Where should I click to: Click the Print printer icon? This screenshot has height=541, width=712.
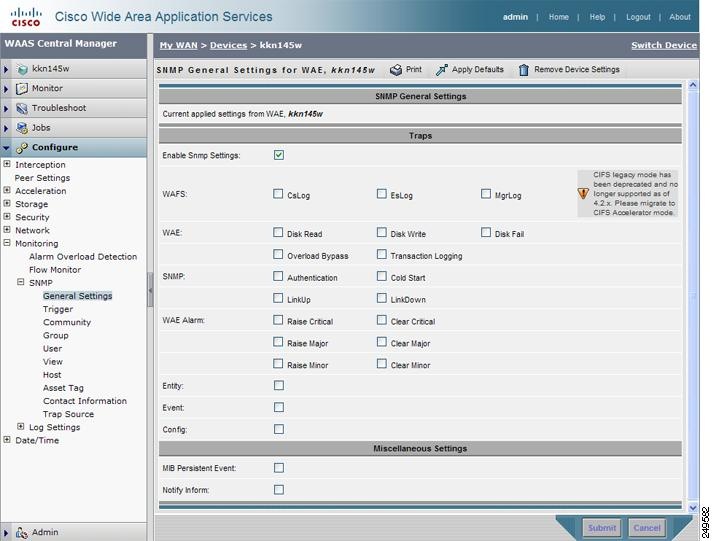point(396,70)
